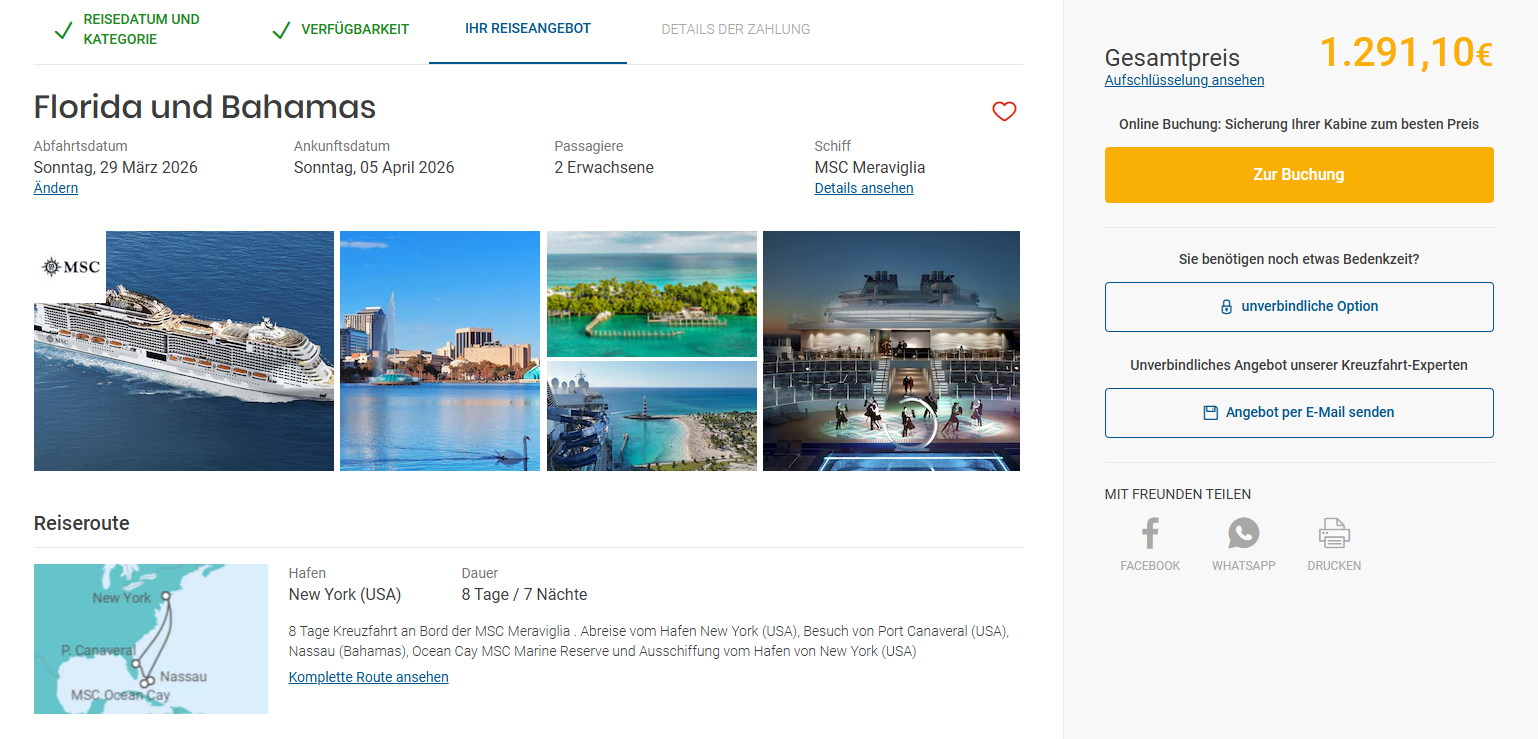Select the Ihr Reiseangebot tab
Image resolution: width=1538 pixels, height=739 pixels.
click(528, 29)
